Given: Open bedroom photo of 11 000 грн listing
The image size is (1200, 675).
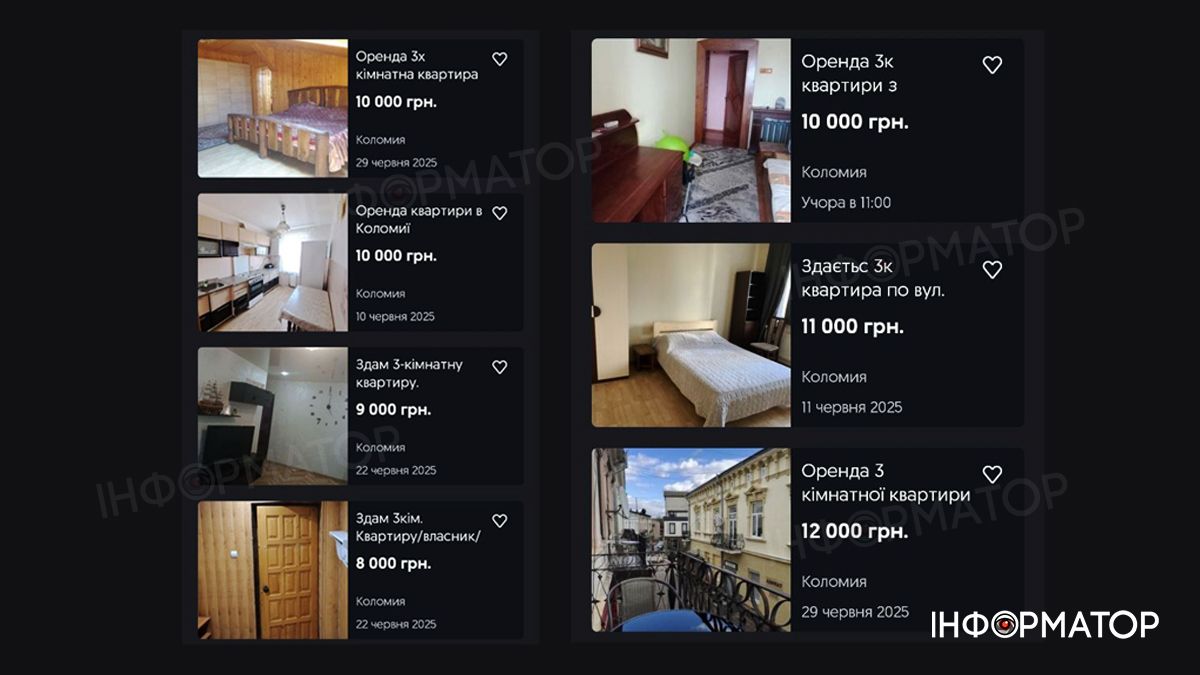Looking at the screenshot, I should (691, 335).
